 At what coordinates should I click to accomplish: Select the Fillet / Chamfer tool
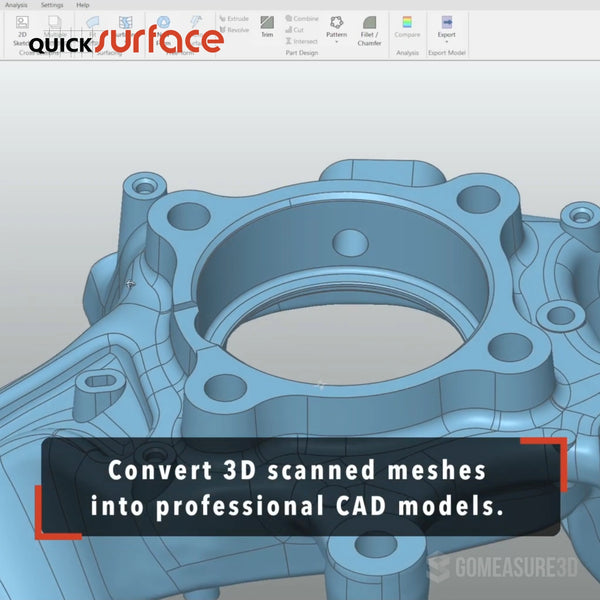tap(369, 31)
